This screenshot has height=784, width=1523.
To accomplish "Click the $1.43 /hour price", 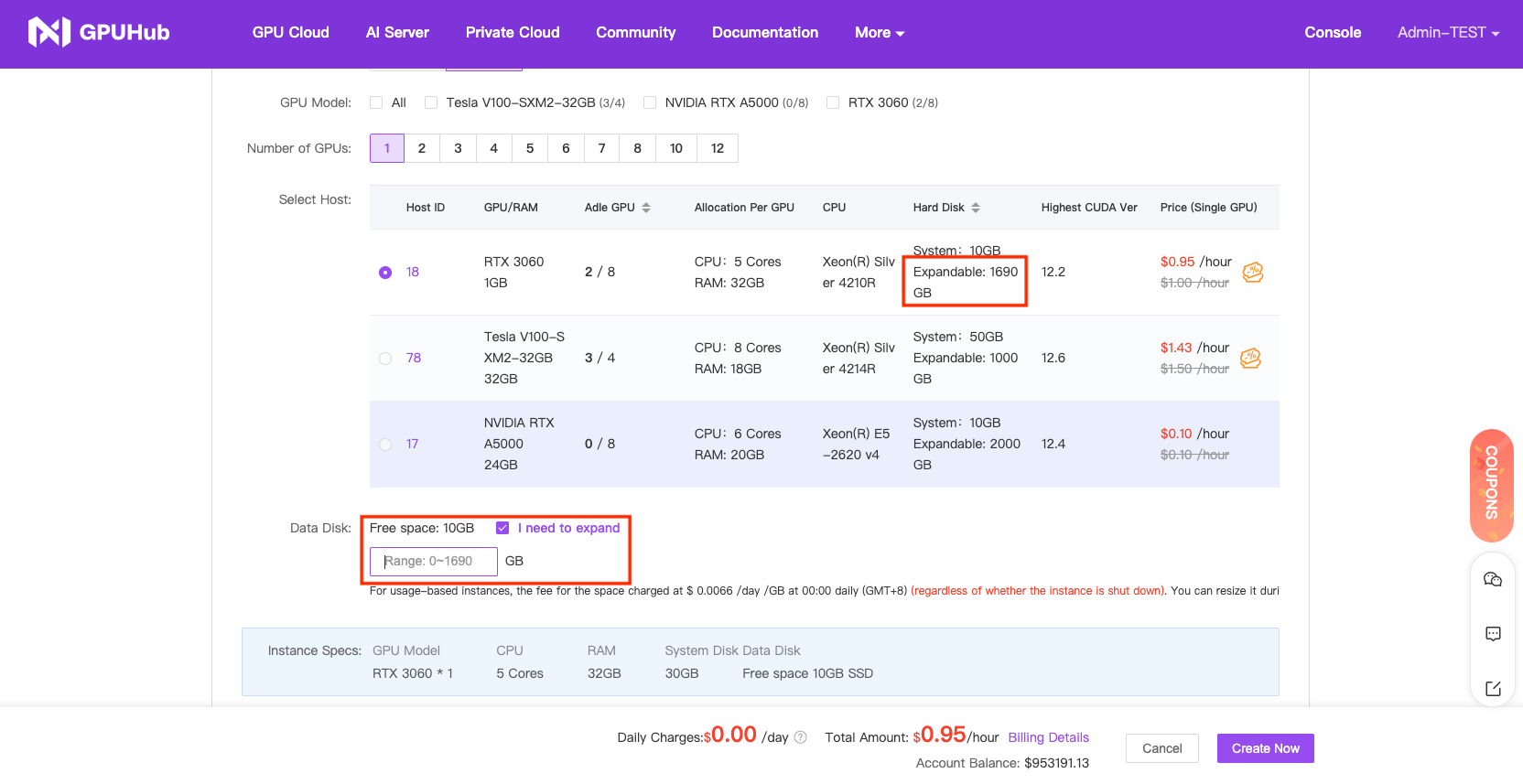I will point(1194,348).
